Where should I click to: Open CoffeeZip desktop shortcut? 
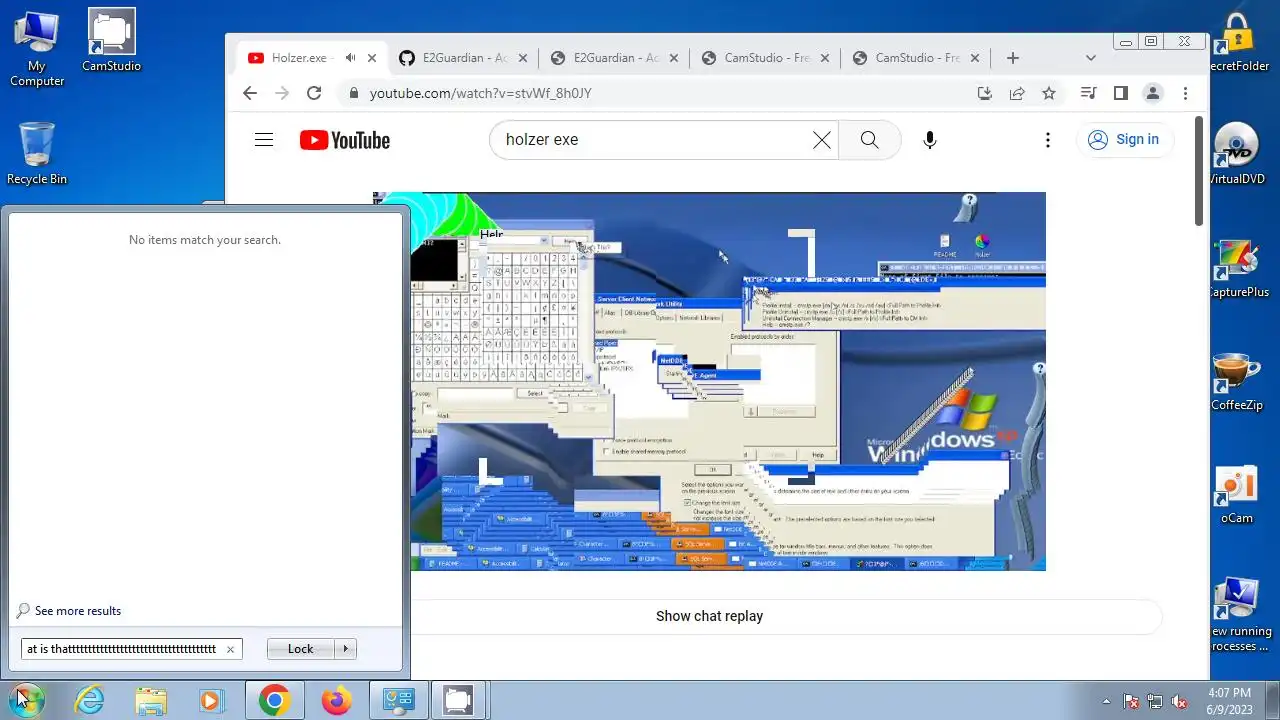click(1237, 382)
